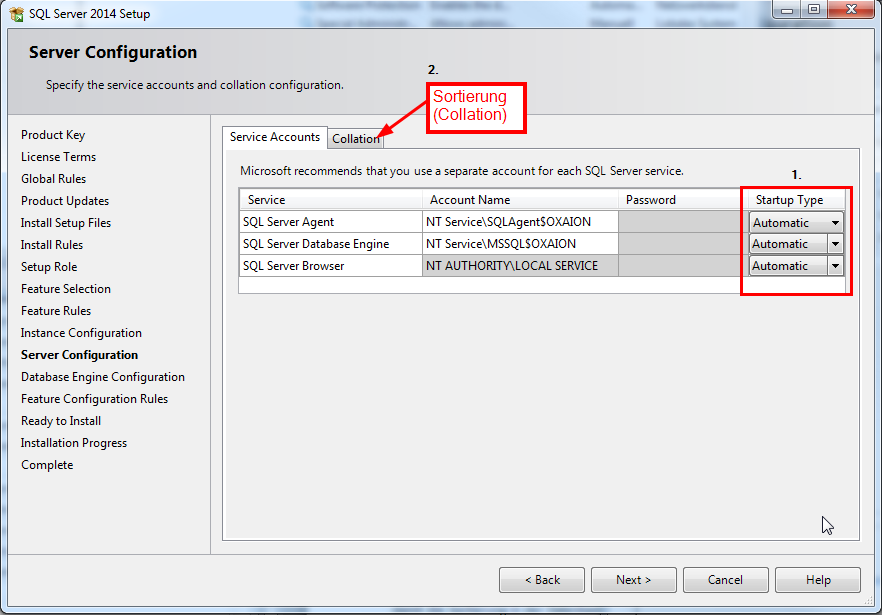The image size is (882, 615).
Task: Click the Startup Type column header
Action: (x=789, y=200)
